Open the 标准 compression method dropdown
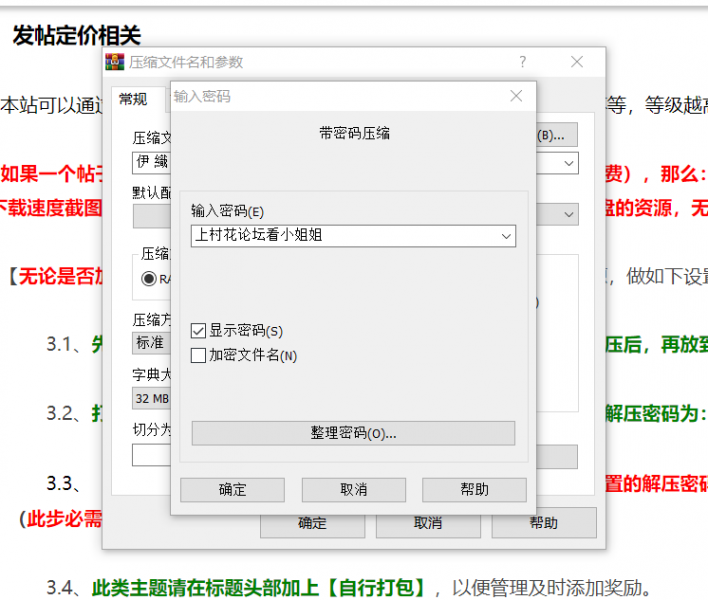 tap(151, 343)
